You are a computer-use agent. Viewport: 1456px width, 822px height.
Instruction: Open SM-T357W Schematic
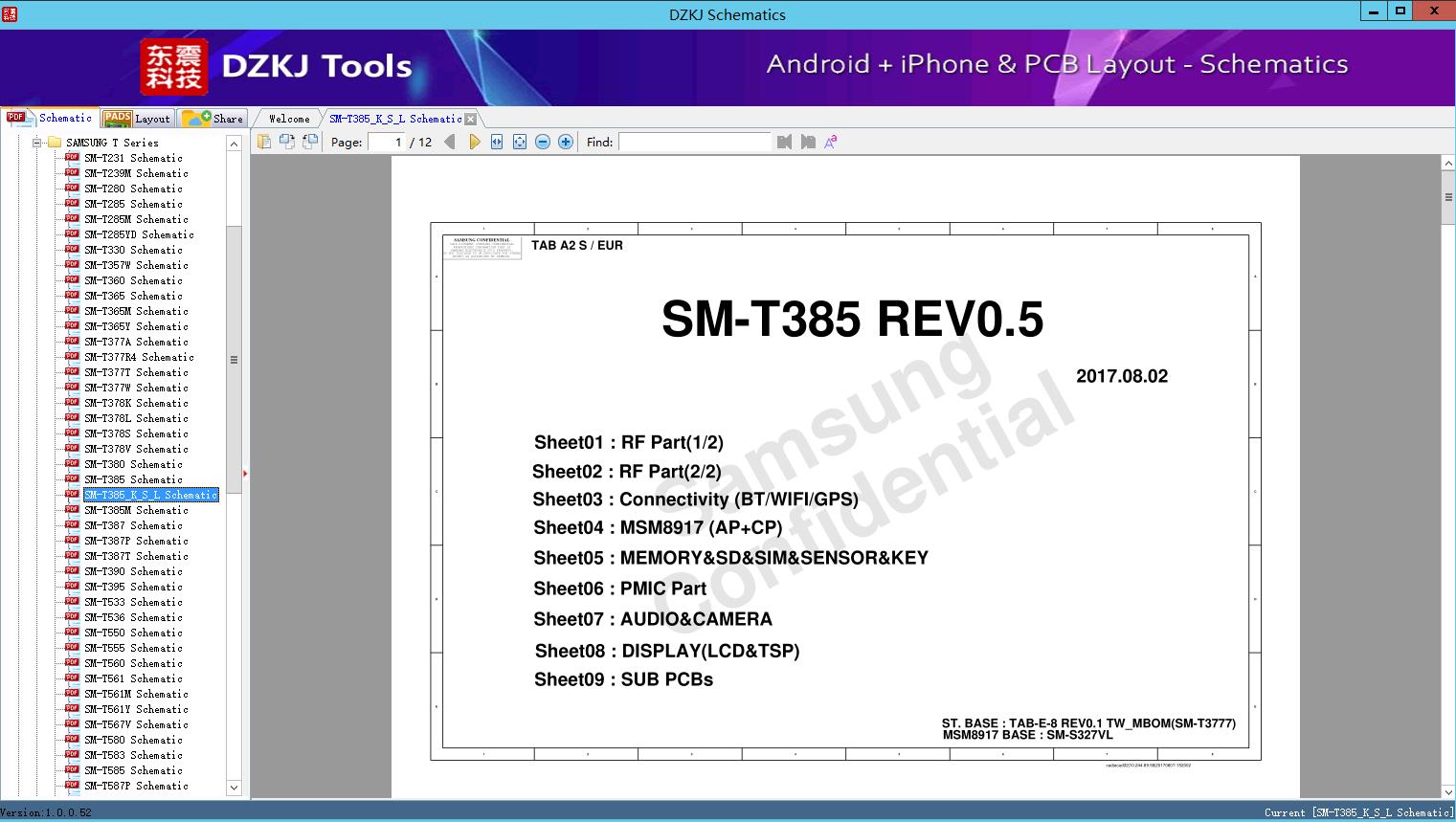pyautogui.click(x=136, y=265)
